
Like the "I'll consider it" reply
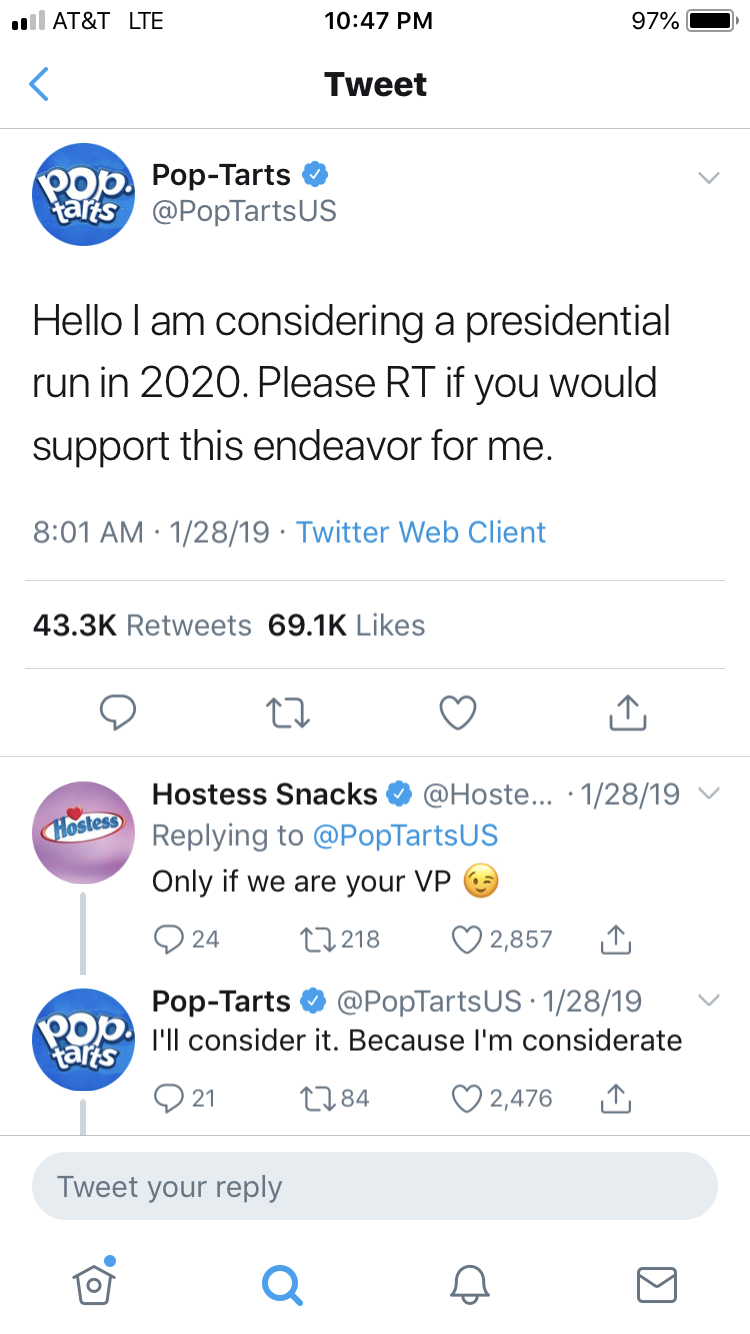pos(469,1098)
